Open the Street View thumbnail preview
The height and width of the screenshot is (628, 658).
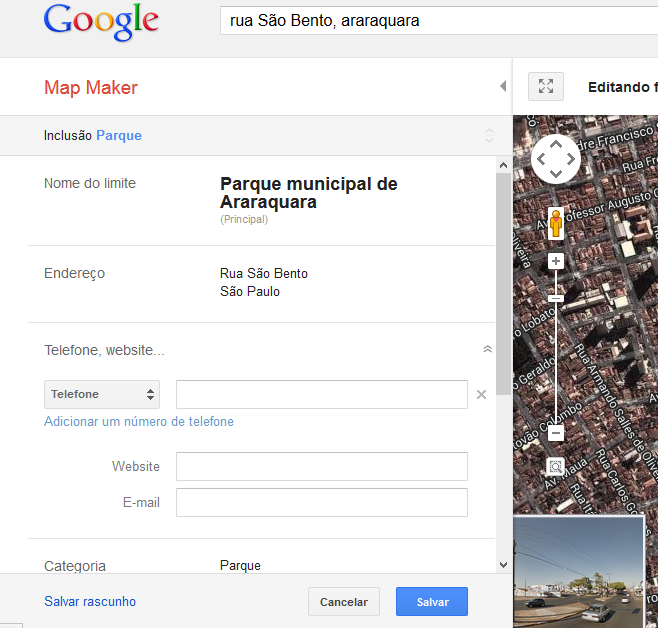pos(578,572)
